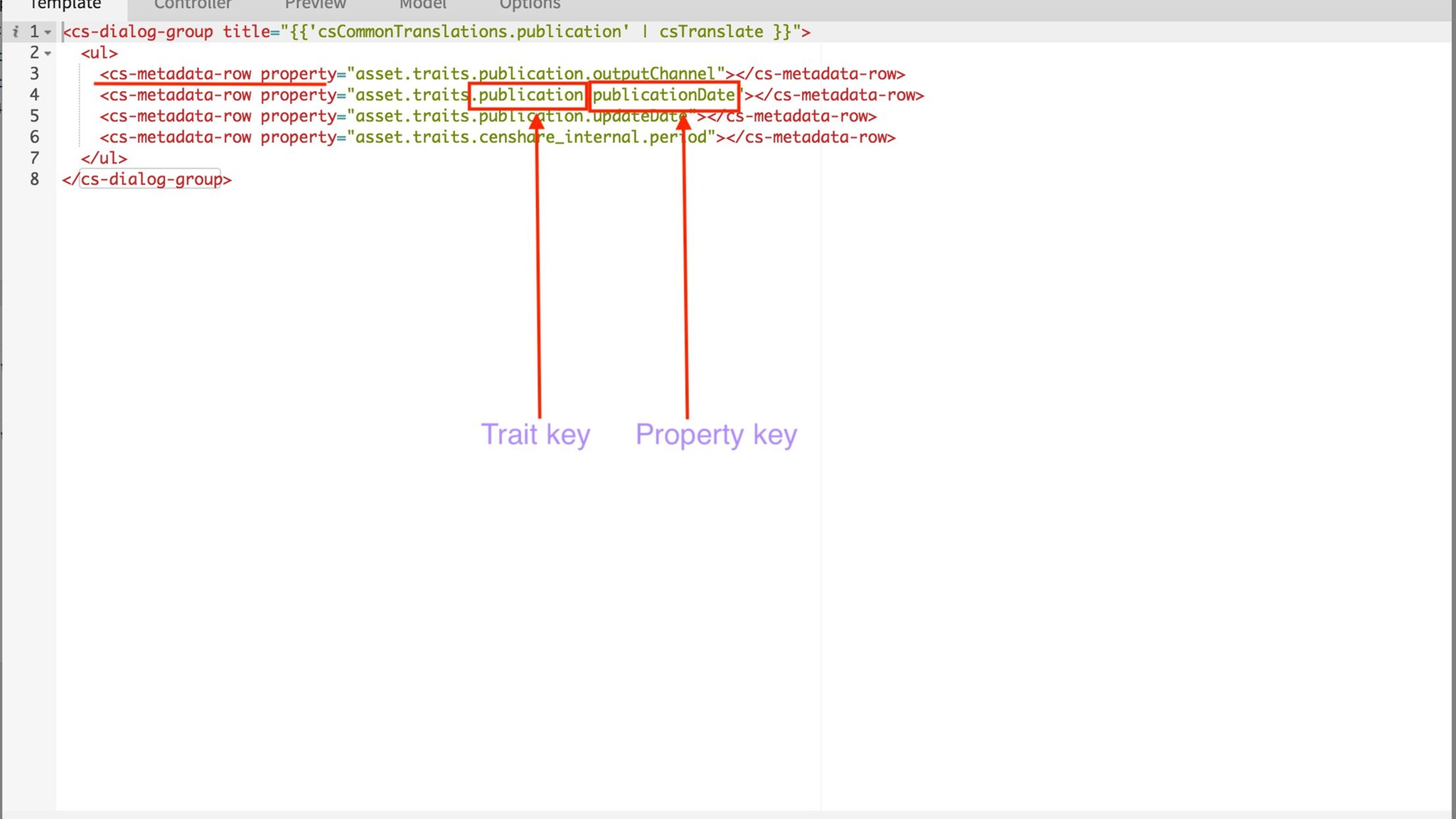Screen dimensions: 1456x819
Task: Open the Options tab
Action: 530,6
